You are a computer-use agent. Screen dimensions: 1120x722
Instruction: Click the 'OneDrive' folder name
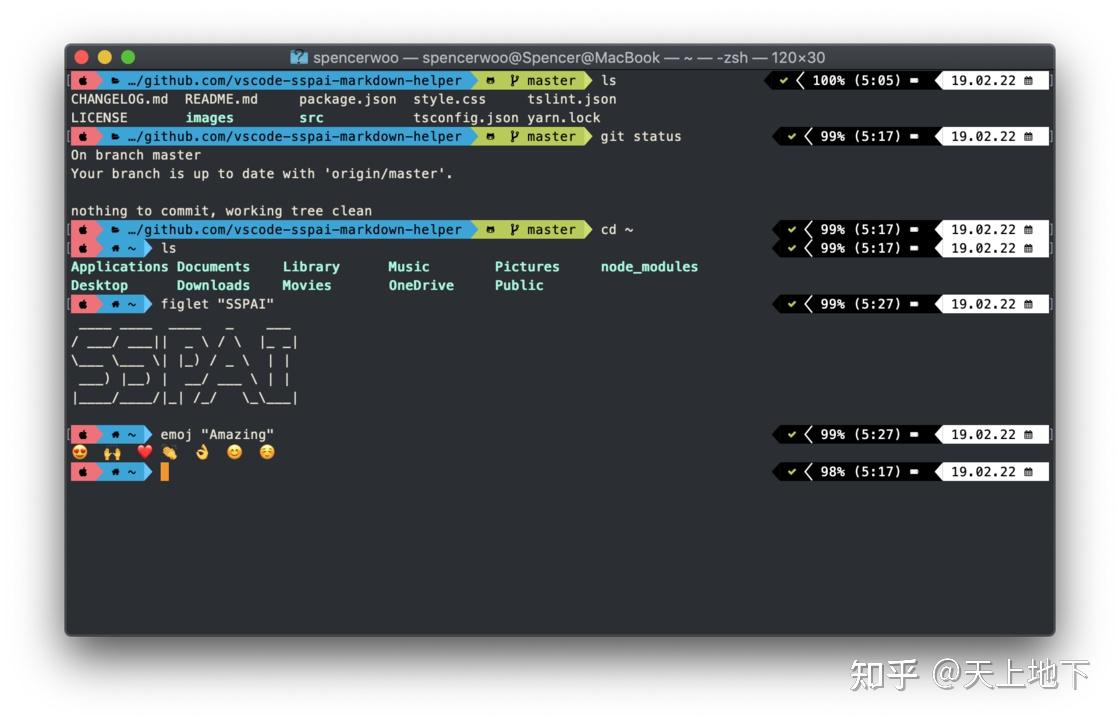tap(421, 286)
